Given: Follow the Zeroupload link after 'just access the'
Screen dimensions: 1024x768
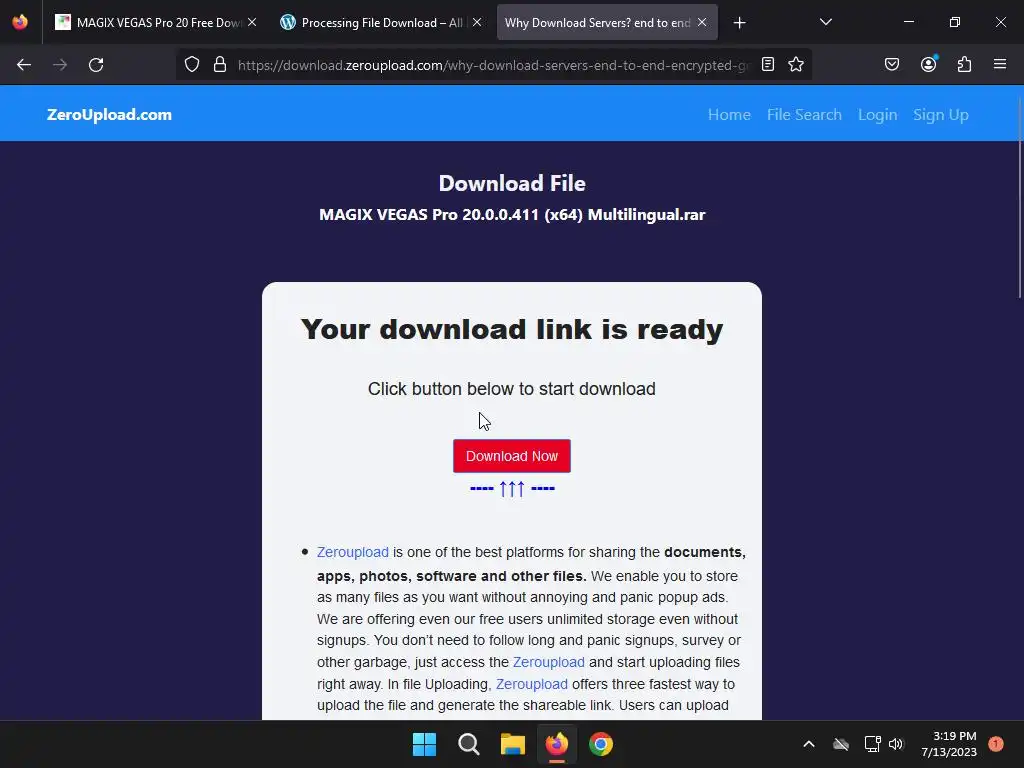Looking at the screenshot, I should (x=549, y=662).
